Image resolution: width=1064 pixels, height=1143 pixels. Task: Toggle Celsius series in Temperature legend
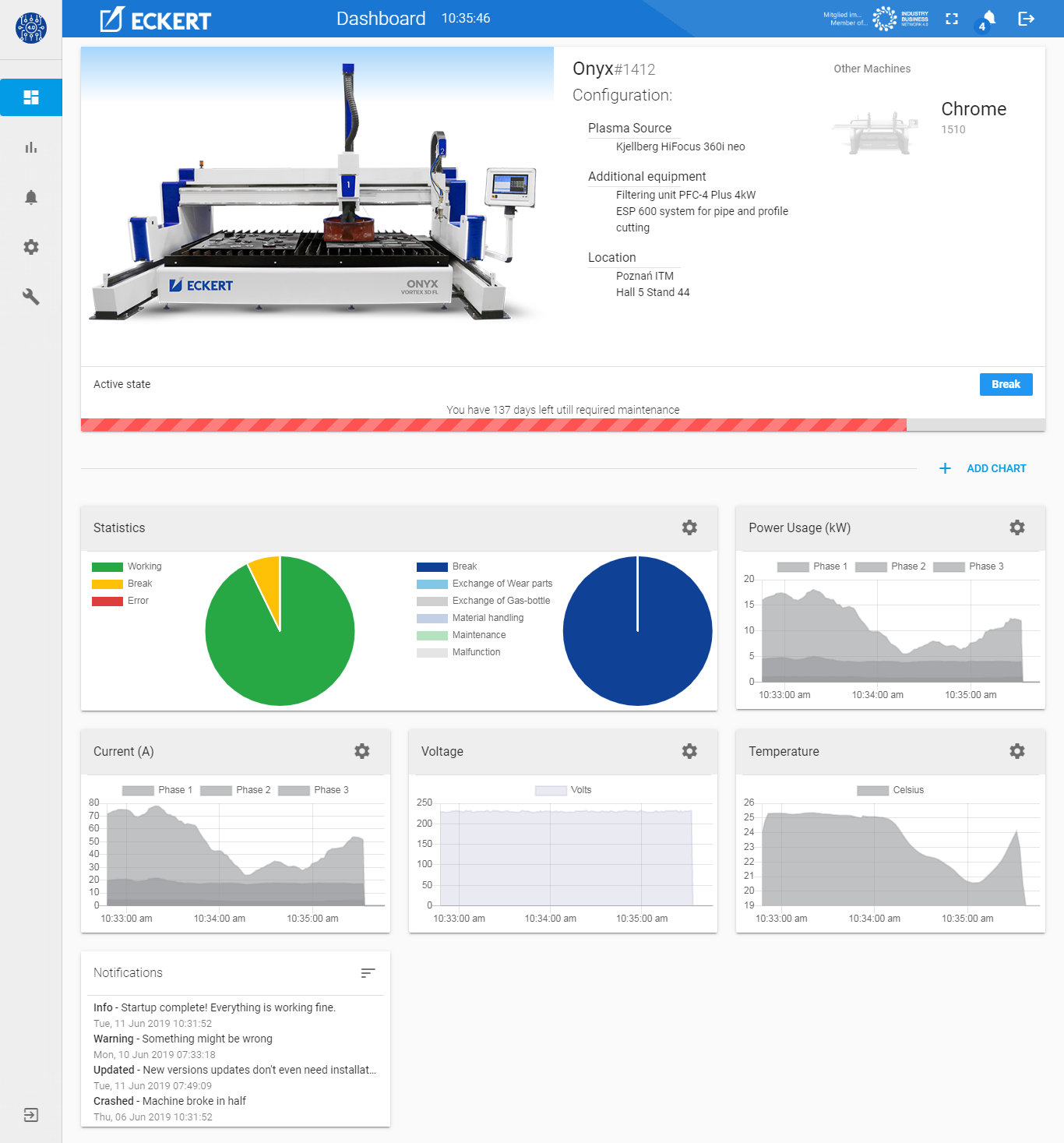pyautogui.click(x=890, y=790)
